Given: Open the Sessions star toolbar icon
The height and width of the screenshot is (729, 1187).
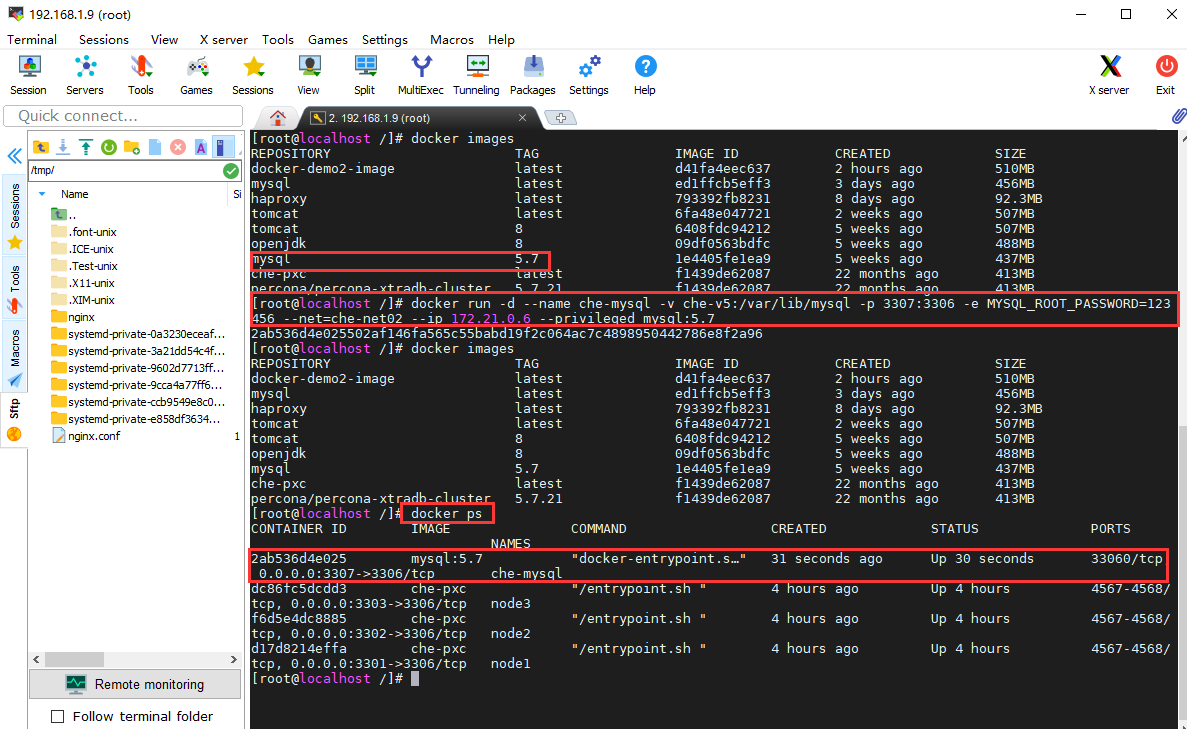Looking at the screenshot, I should click(x=253, y=75).
